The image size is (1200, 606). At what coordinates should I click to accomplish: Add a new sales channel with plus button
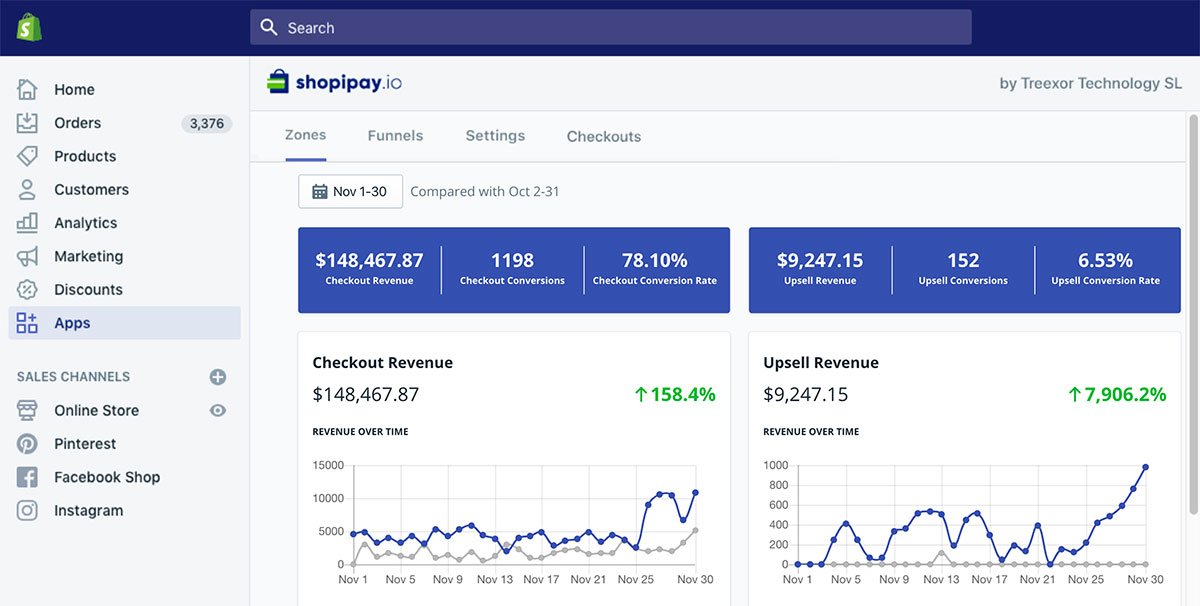click(x=218, y=376)
